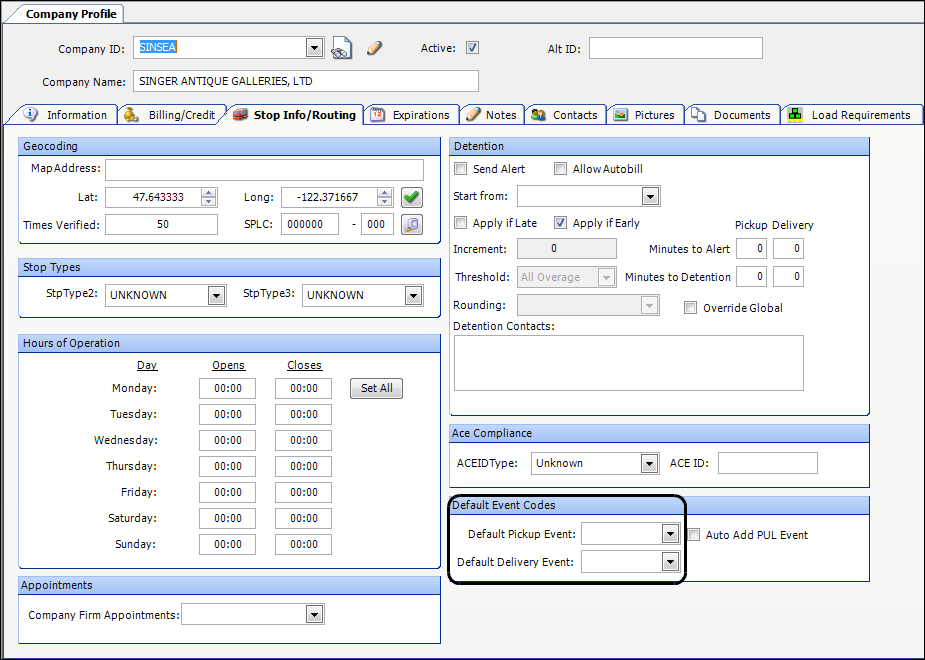Click the green checkmark verify geocode icon
This screenshot has height=660, width=925.
click(x=411, y=198)
